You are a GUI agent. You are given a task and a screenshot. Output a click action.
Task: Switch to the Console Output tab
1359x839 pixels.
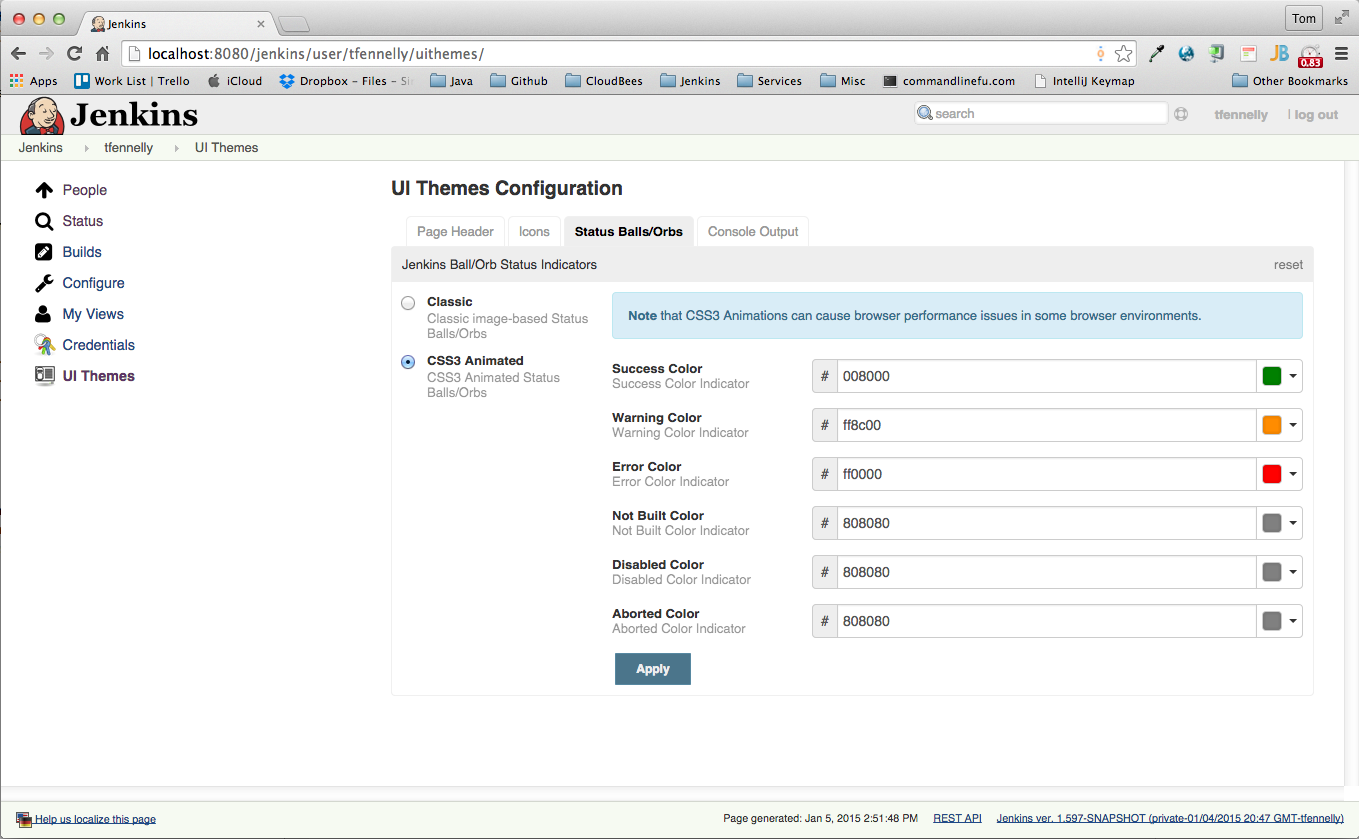[753, 231]
